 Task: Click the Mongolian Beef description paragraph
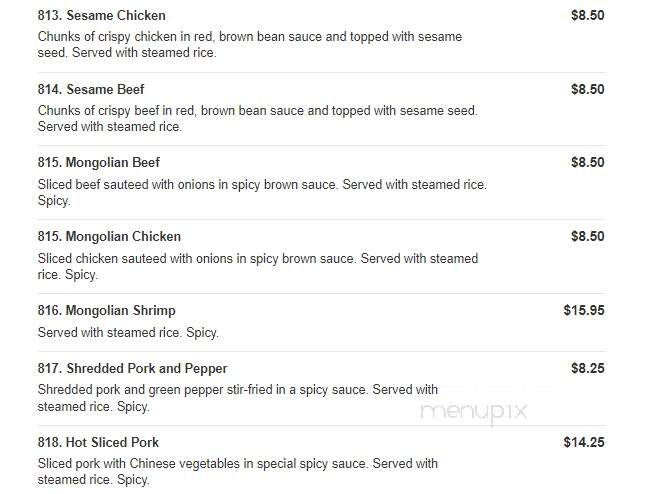pos(262,193)
